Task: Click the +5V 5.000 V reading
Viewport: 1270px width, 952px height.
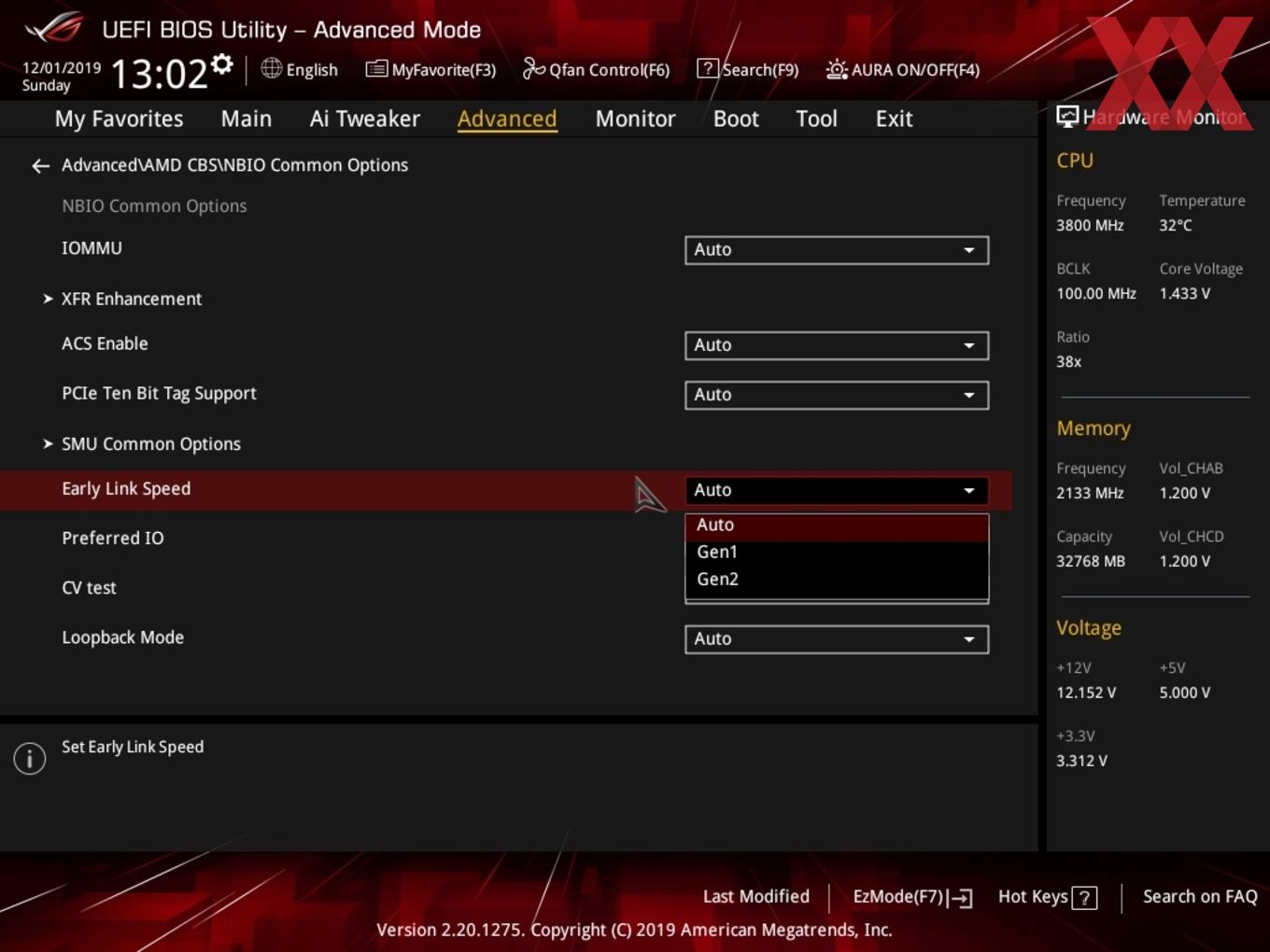Action: point(1184,693)
